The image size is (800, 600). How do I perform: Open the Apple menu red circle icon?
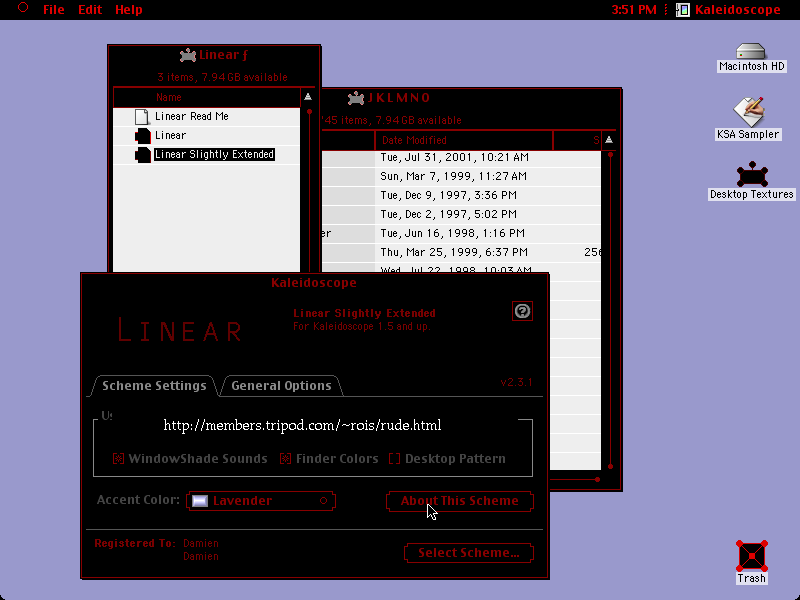(x=23, y=8)
